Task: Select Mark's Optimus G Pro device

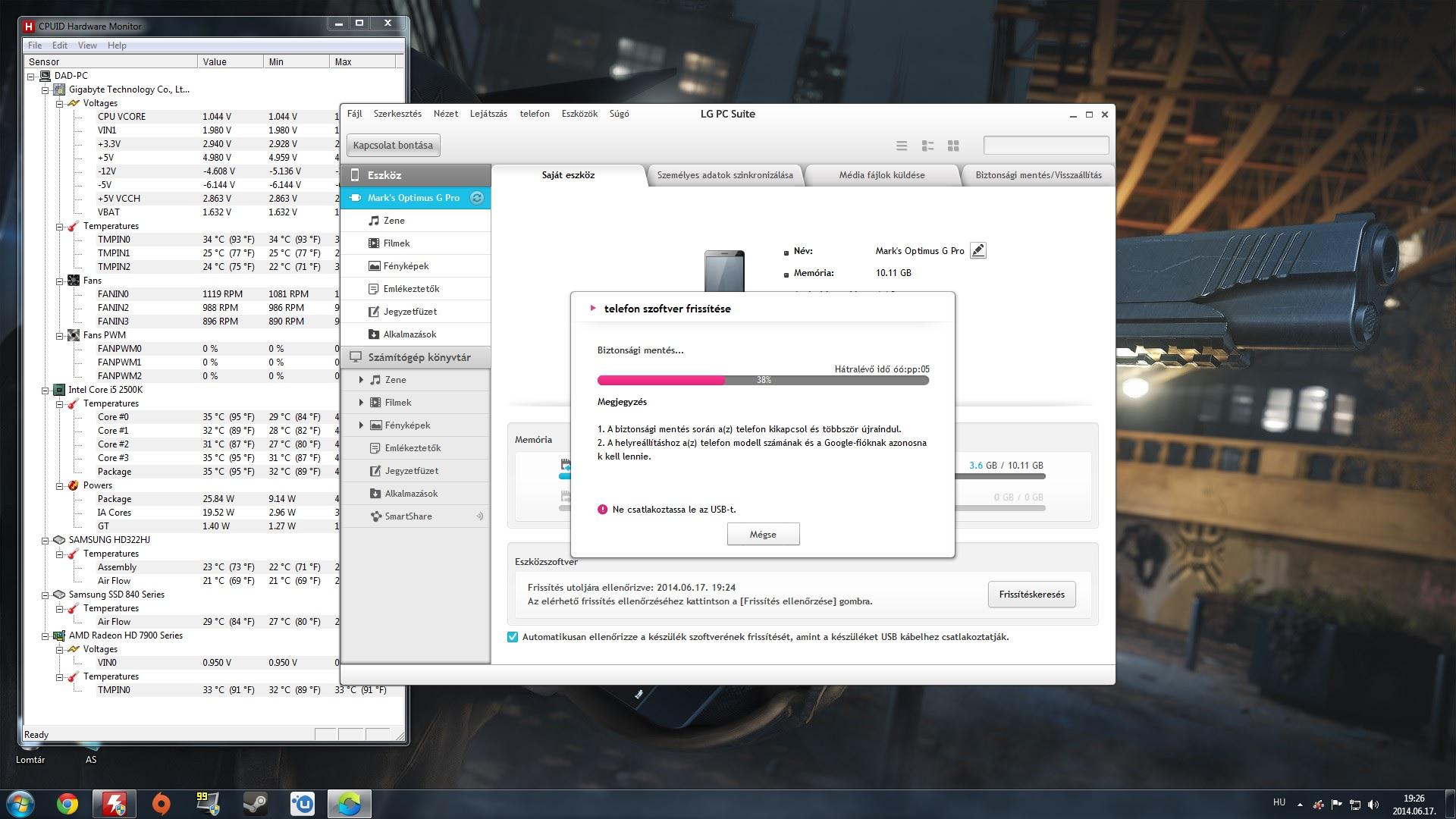Action: point(416,198)
